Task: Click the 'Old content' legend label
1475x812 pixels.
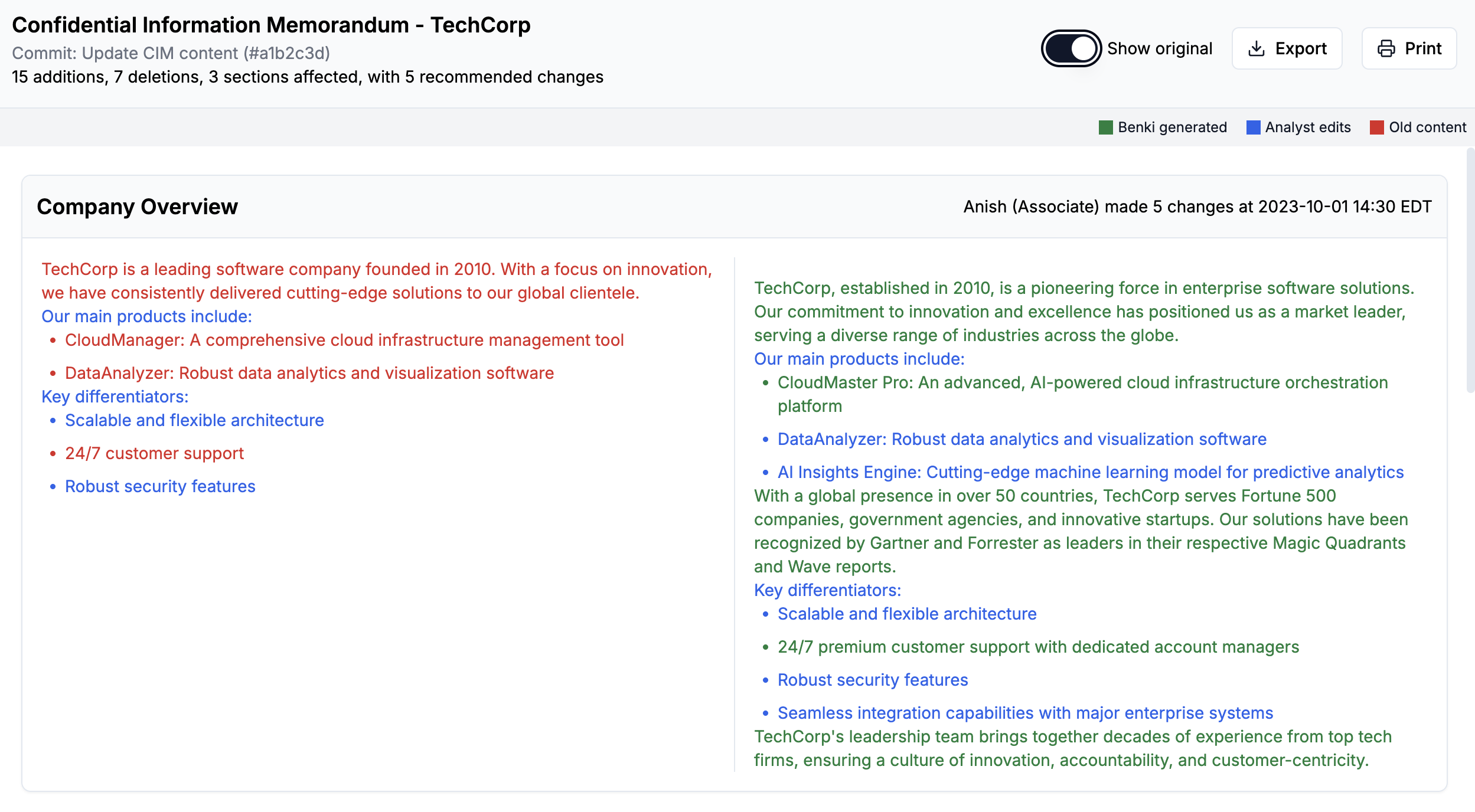Action: (x=1427, y=127)
